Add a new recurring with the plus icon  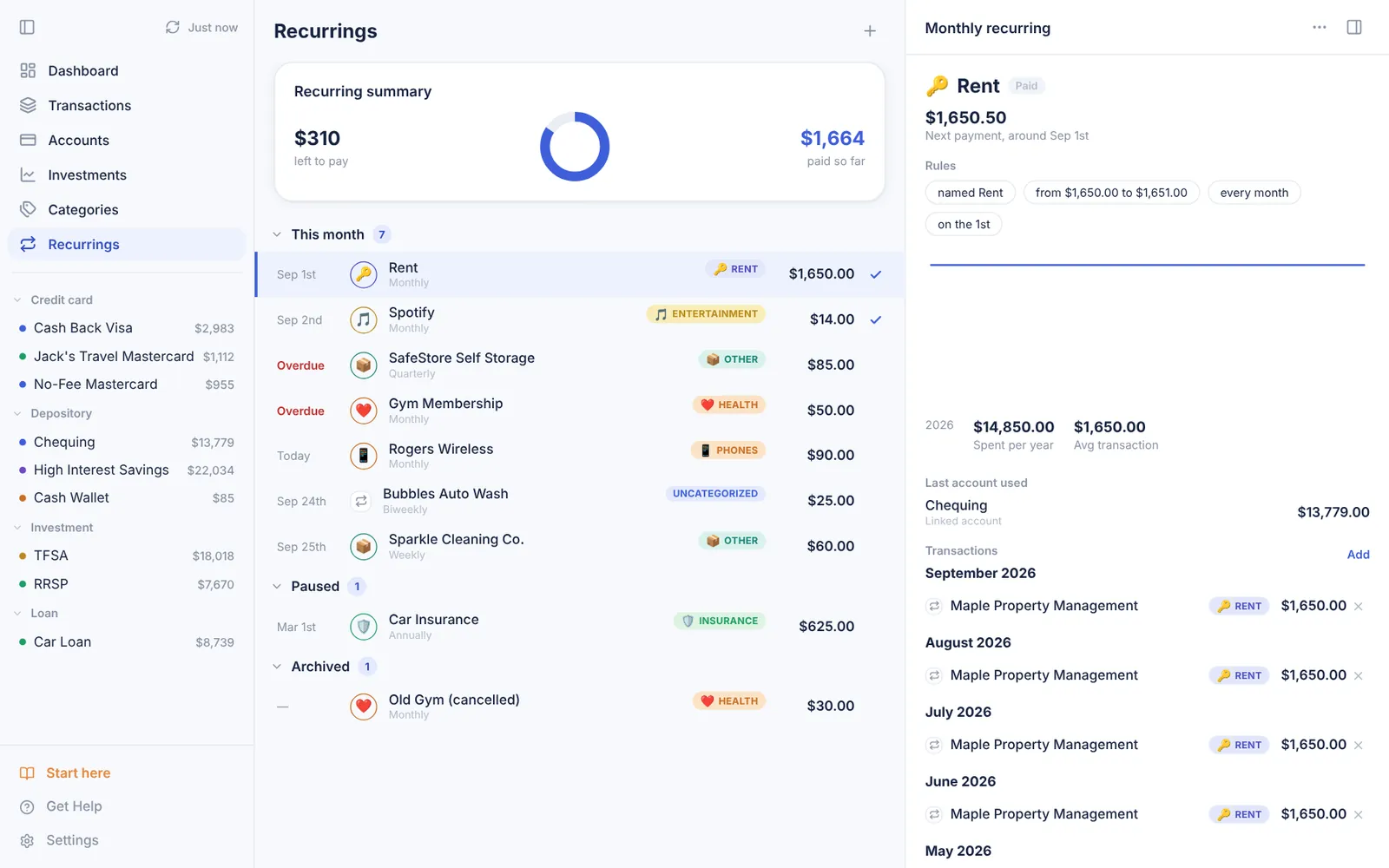click(870, 31)
